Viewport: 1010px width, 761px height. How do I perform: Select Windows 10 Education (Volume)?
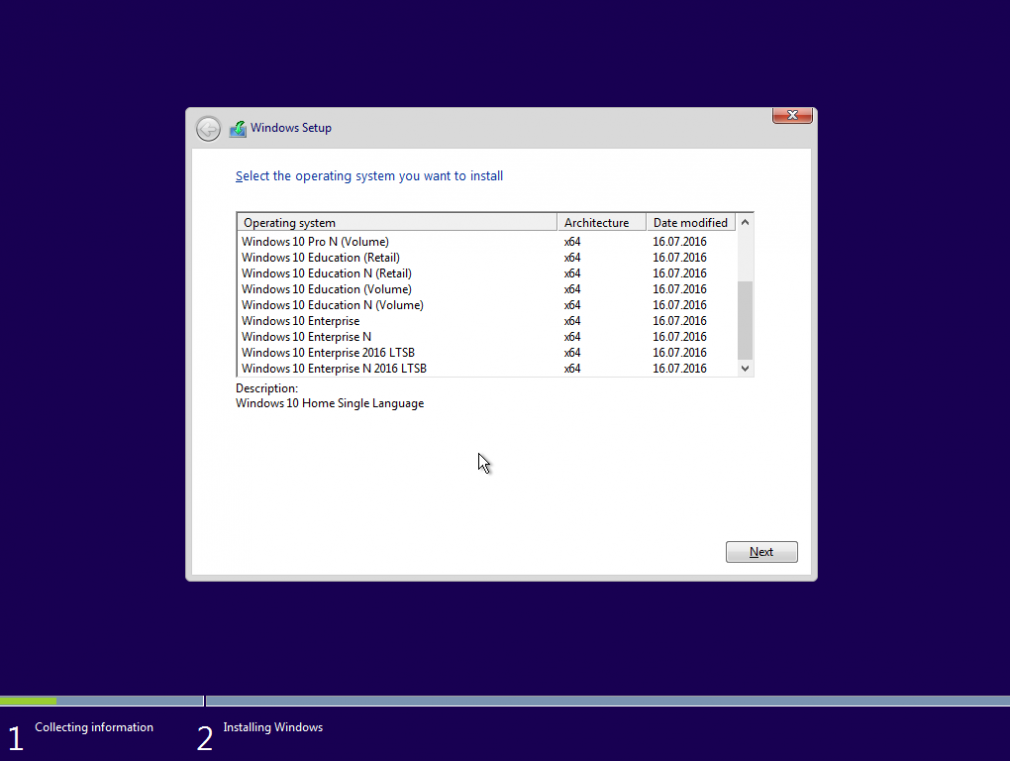tap(487, 289)
